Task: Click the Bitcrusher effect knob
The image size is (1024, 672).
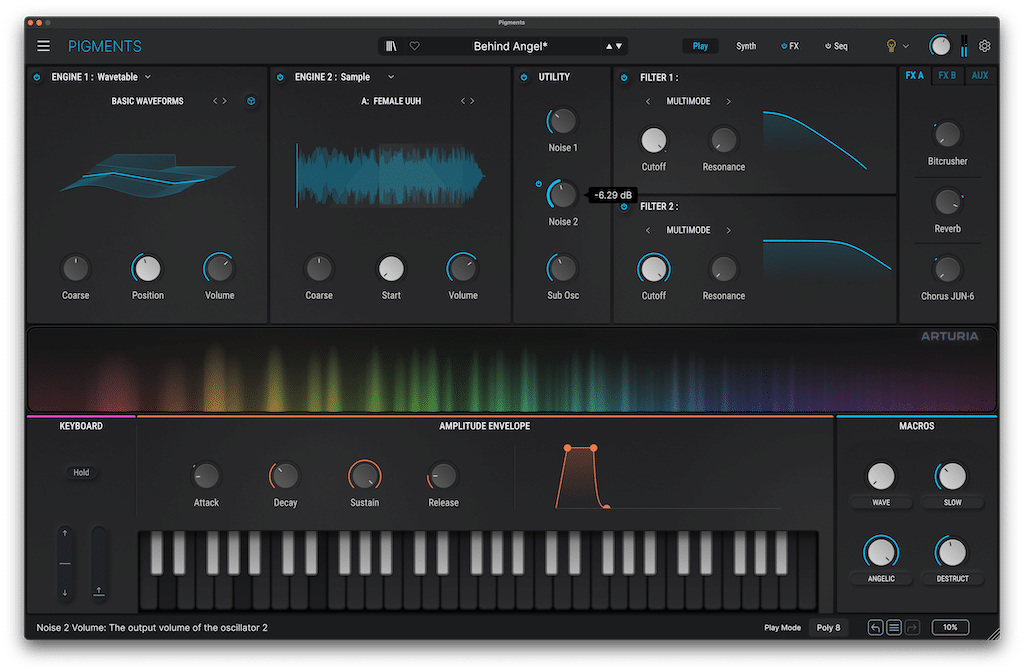Action: click(947, 135)
